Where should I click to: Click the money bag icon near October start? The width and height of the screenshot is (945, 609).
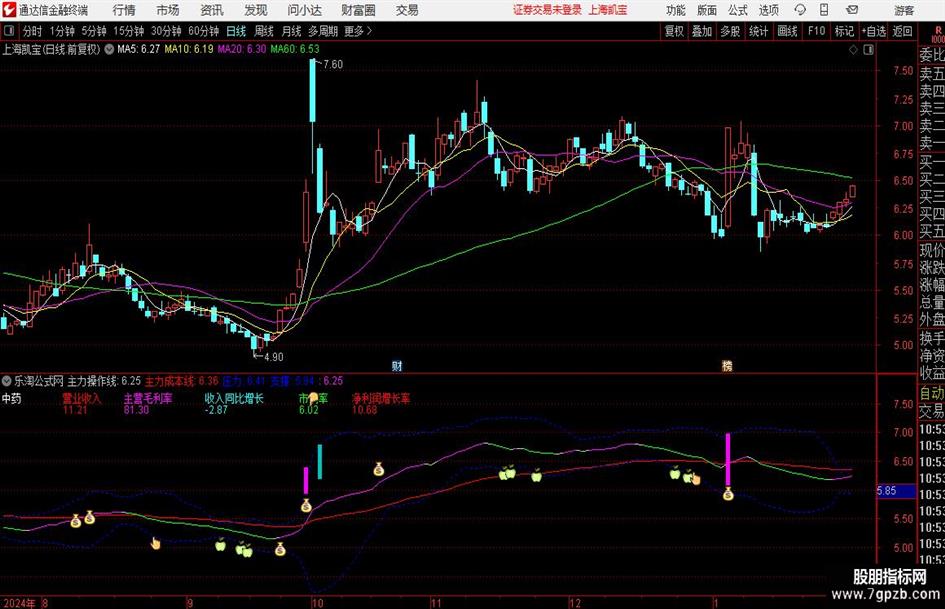click(306, 505)
